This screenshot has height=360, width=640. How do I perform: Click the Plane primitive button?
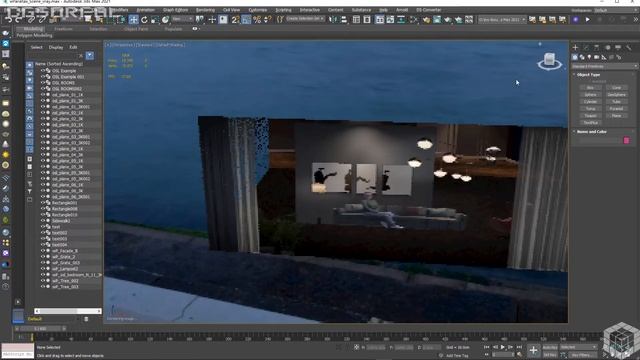[x=616, y=116]
